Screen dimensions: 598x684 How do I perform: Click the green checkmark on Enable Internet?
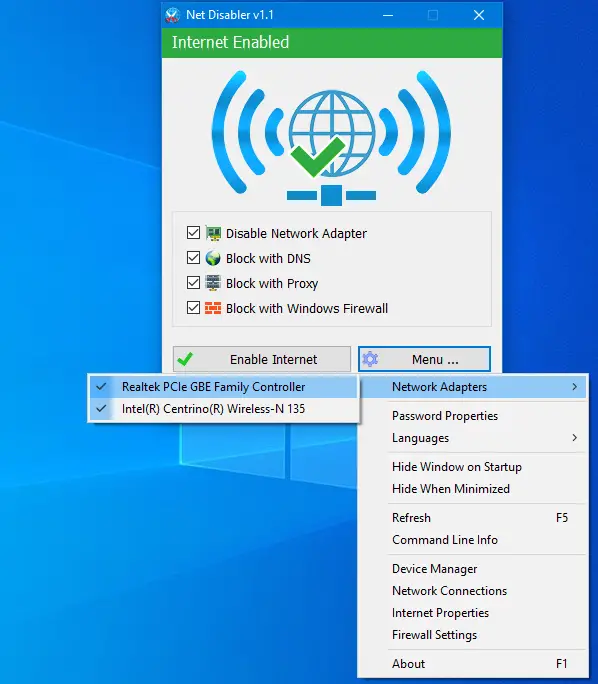(x=185, y=359)
